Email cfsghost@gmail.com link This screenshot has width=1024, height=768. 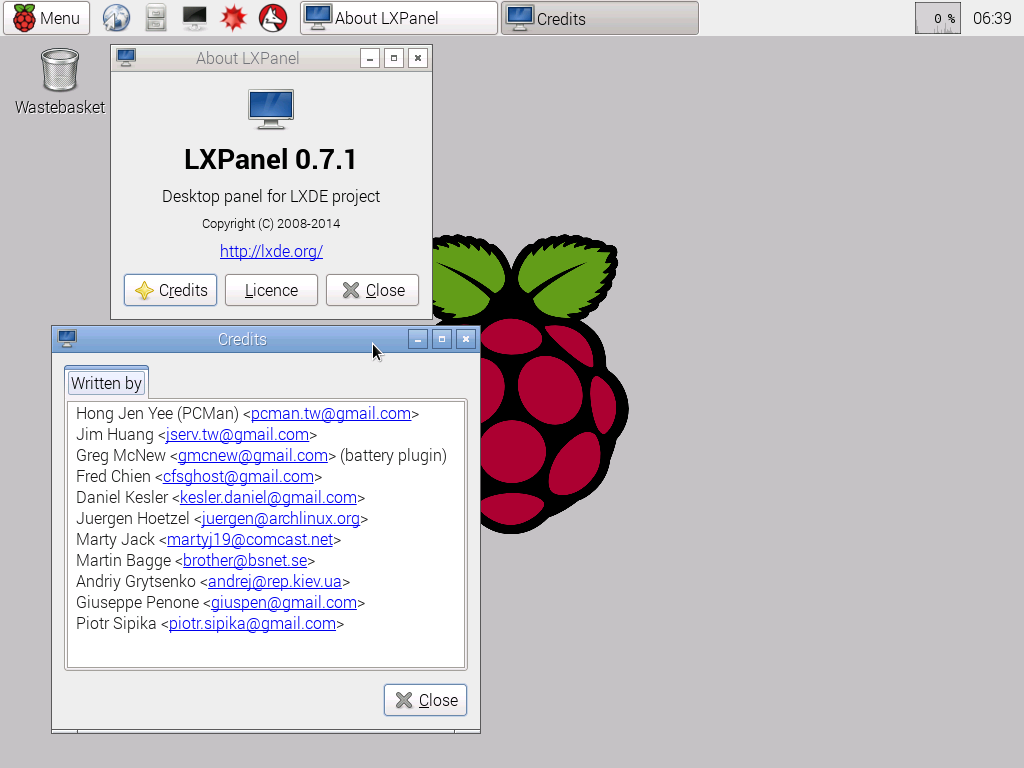click(238, 476)
